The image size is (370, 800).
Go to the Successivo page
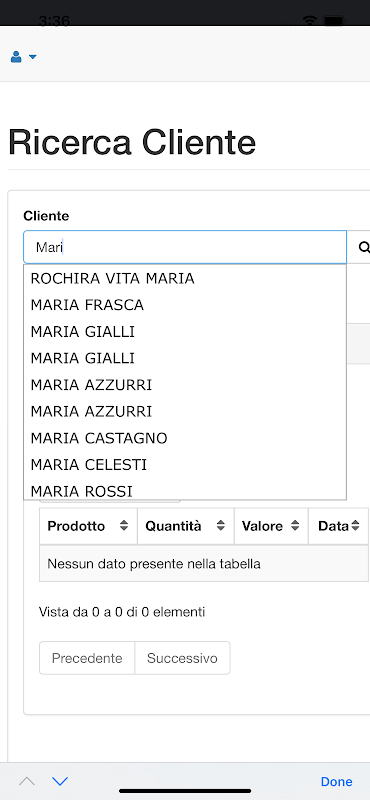pos(182,658)
